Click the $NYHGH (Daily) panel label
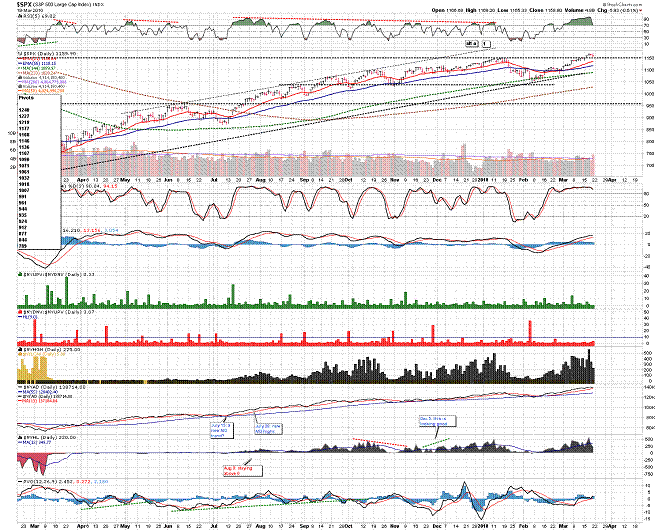This screenshot has width=663, height=531. tap(49, 350)
